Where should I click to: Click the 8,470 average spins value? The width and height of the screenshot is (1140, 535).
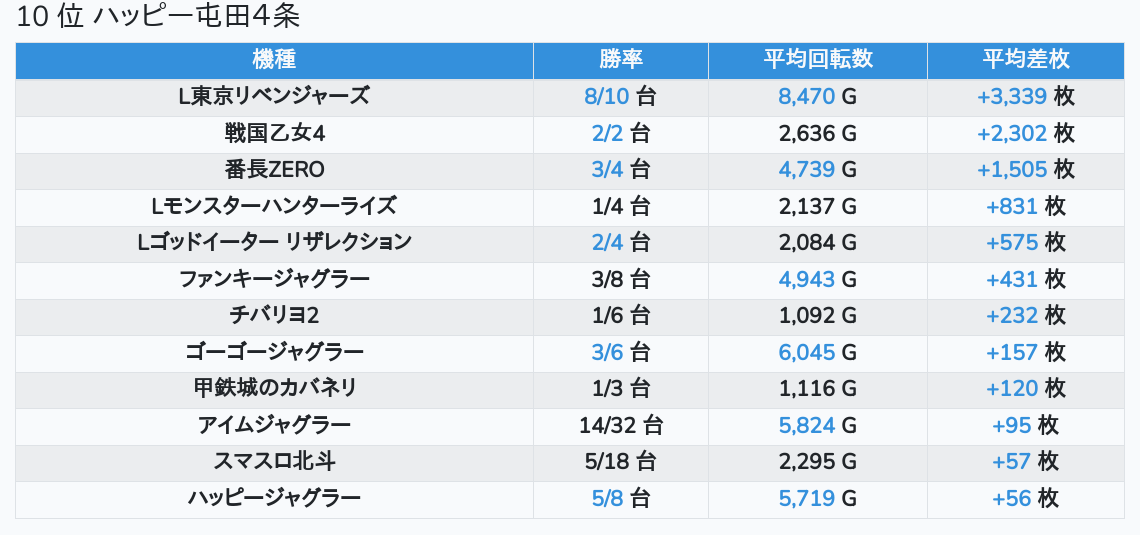pyautogui.click(x=806, y=97)
